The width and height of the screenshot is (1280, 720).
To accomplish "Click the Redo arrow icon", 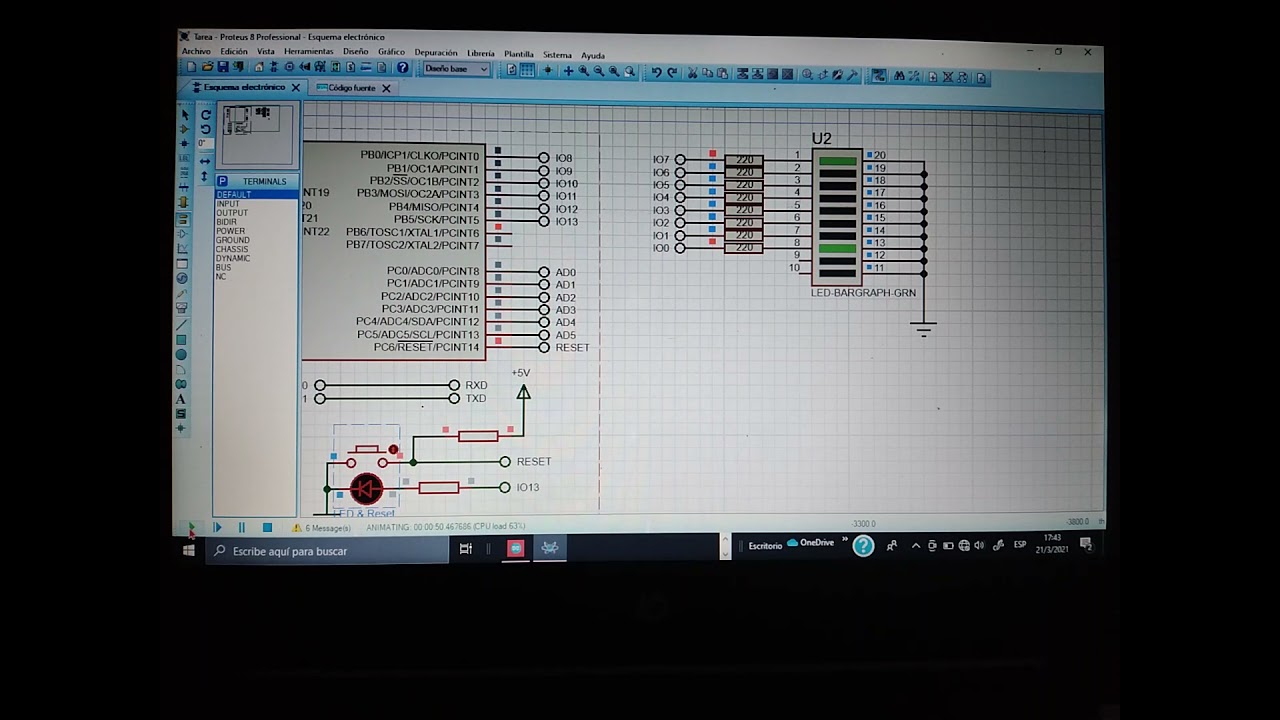I will point(672,73).
